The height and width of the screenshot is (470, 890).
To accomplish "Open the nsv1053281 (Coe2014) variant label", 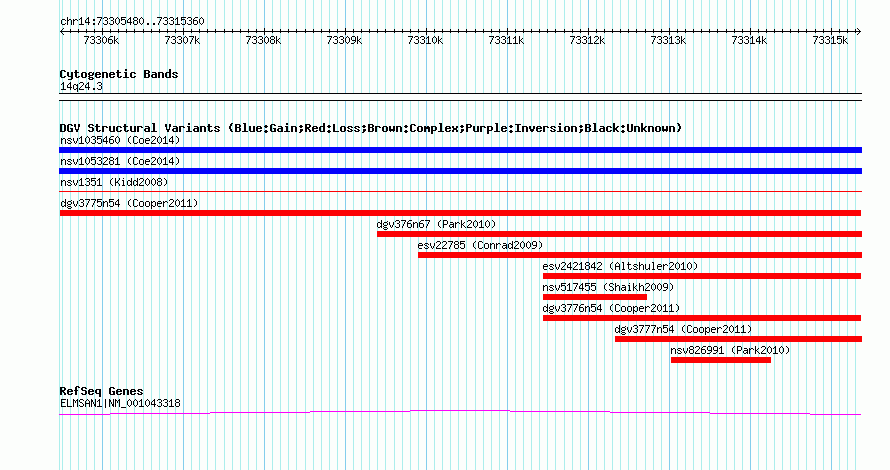I will coord(120,161).
